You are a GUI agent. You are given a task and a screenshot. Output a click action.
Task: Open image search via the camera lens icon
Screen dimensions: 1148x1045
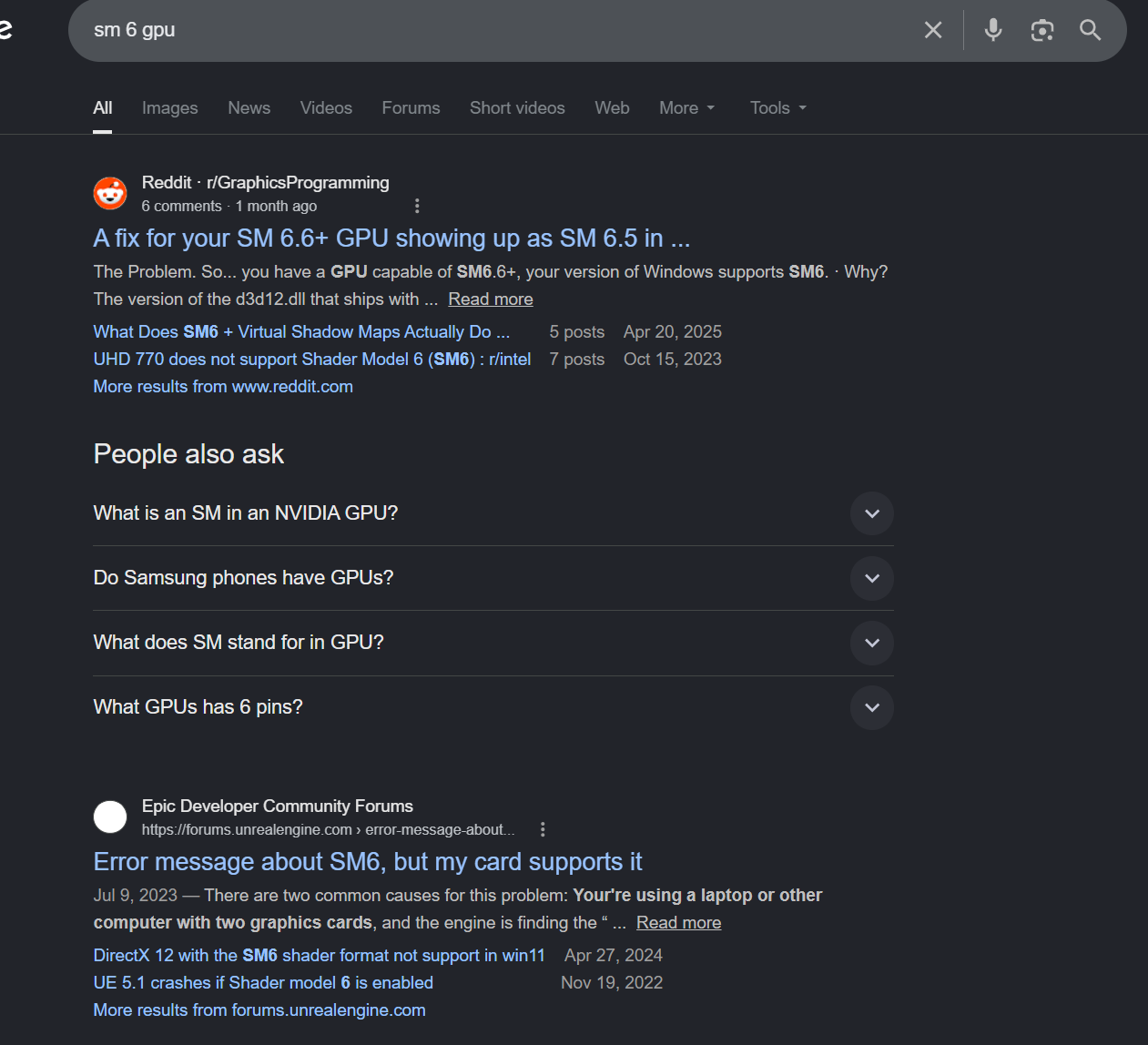[x=1042, y=30]
